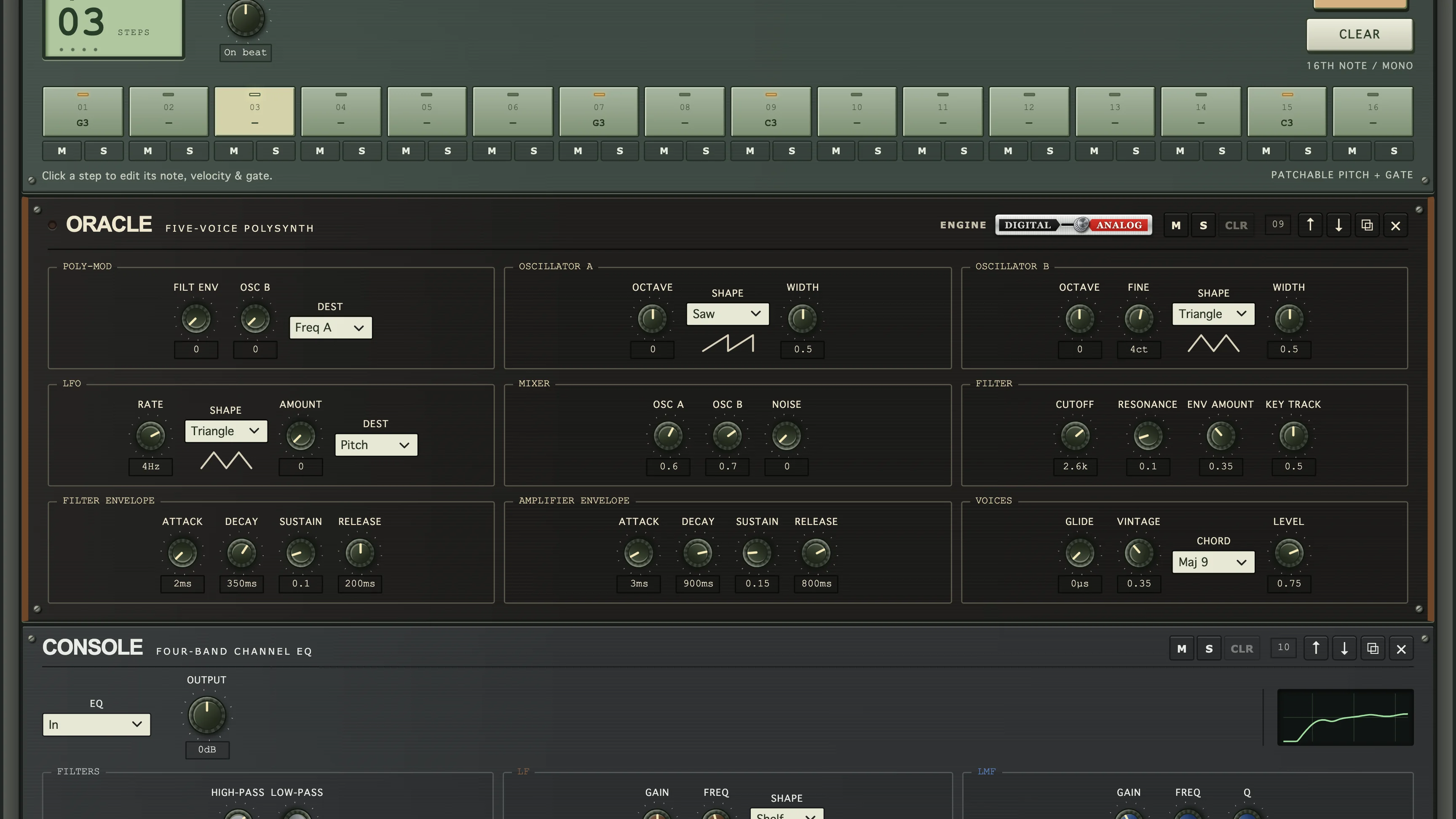Remove the Console module with the X icon
Image resolution: width=1456 pixels, height=819 pixels.
click(x=1401, y=648)
